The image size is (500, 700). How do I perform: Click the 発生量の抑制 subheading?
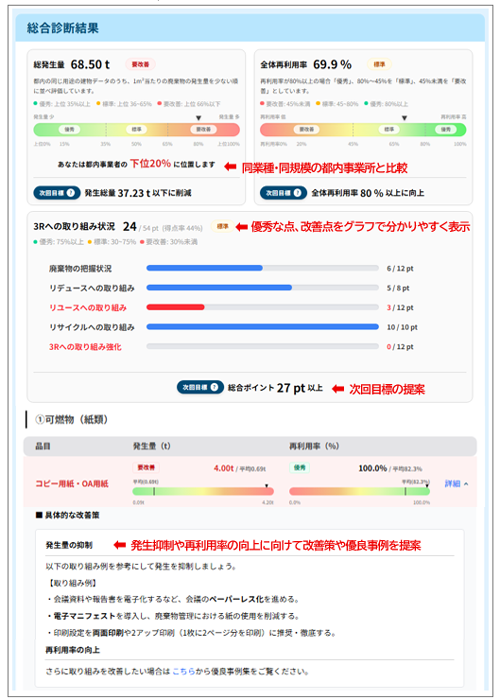69,545
